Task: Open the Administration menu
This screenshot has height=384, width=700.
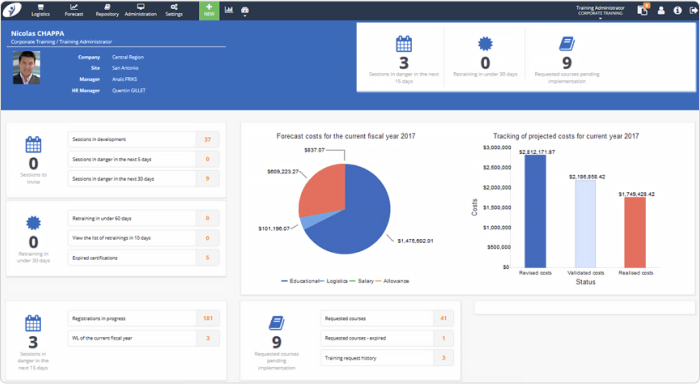Action: pos(141,10)
